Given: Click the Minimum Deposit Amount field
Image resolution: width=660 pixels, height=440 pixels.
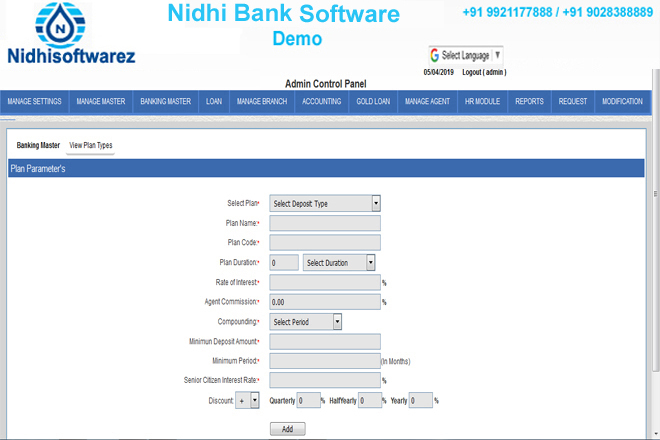Looking at the screenshot, I should (325, 341).
